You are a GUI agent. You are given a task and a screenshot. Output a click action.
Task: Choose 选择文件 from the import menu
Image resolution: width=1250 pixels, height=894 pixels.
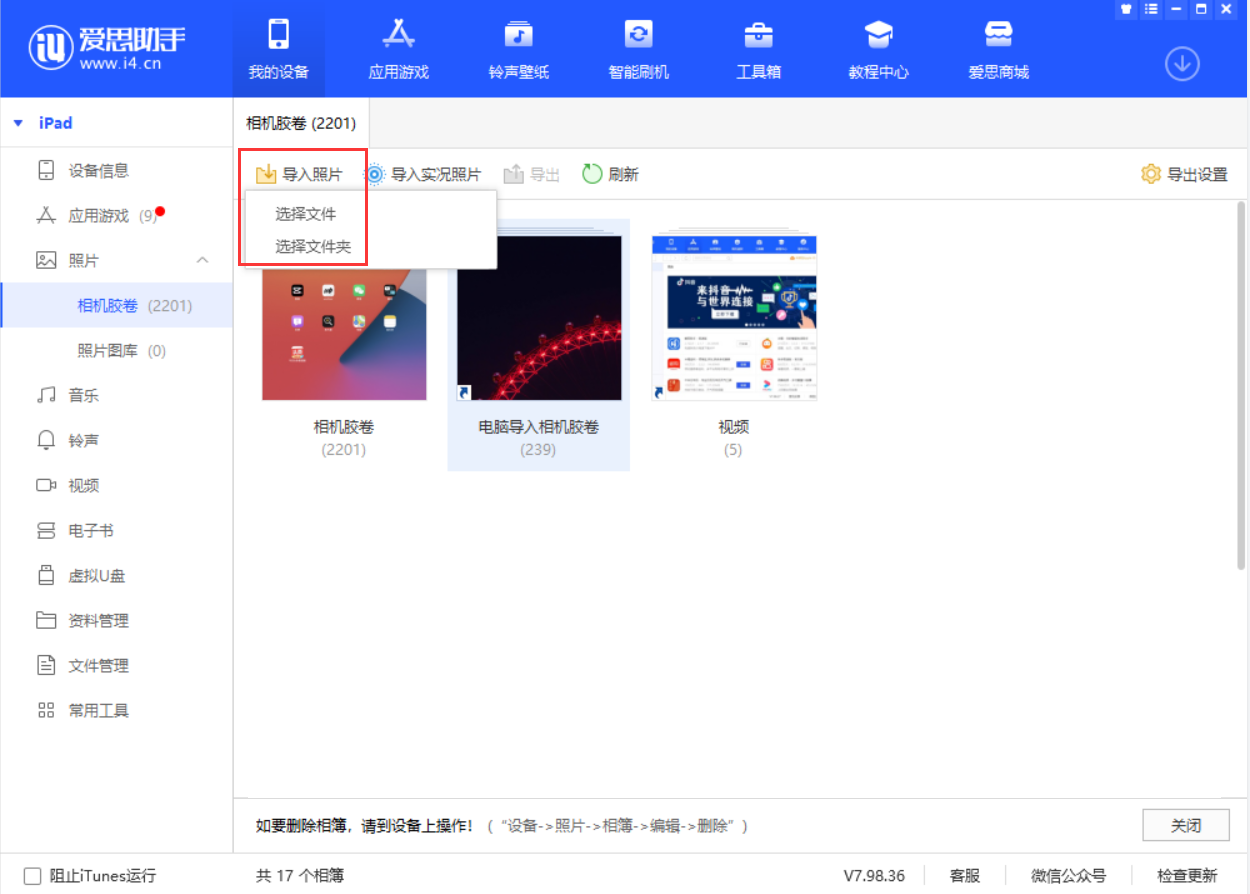[x=306, y=214]
